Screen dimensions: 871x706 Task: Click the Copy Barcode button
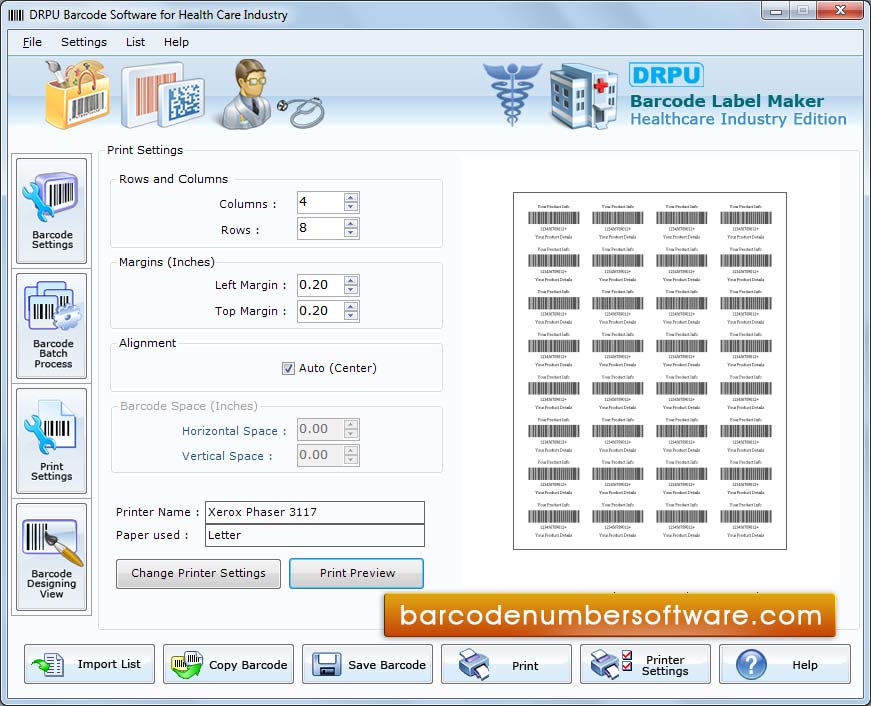coord(228,664)
